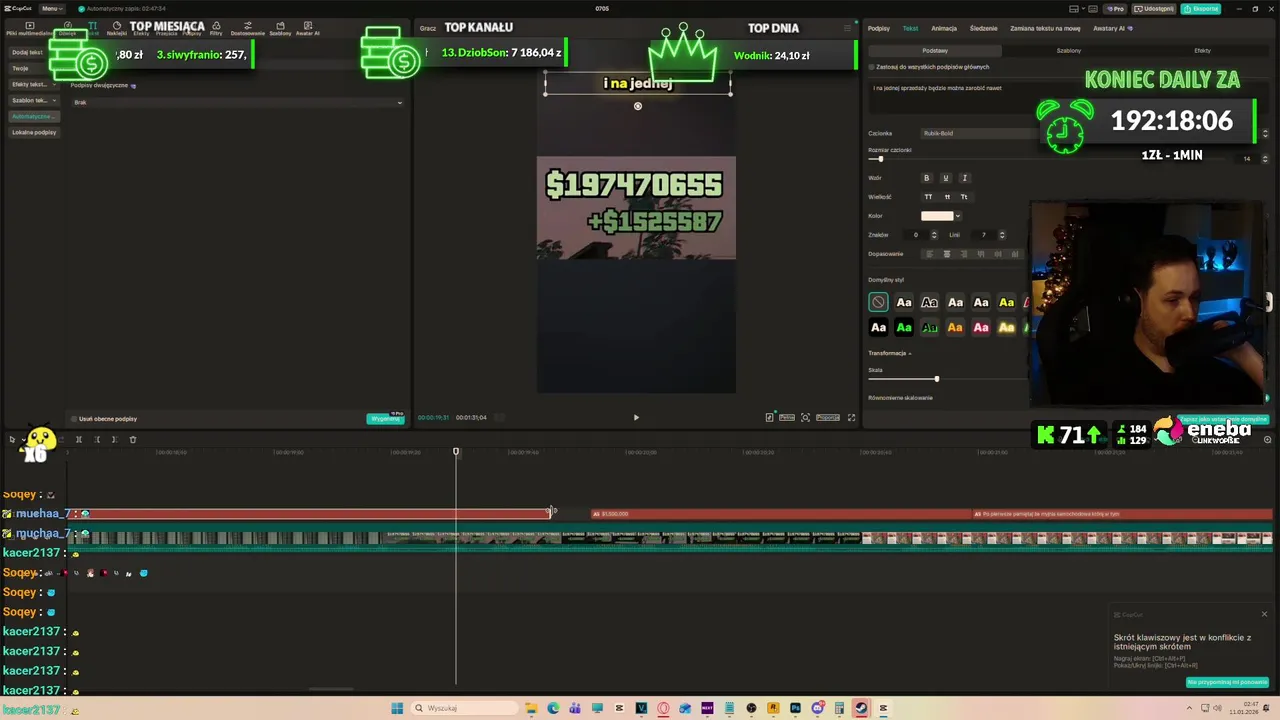Screen dimensions: 1280x720
Task: Open the Awatar AI tab
Action: (x=308, y=28)
